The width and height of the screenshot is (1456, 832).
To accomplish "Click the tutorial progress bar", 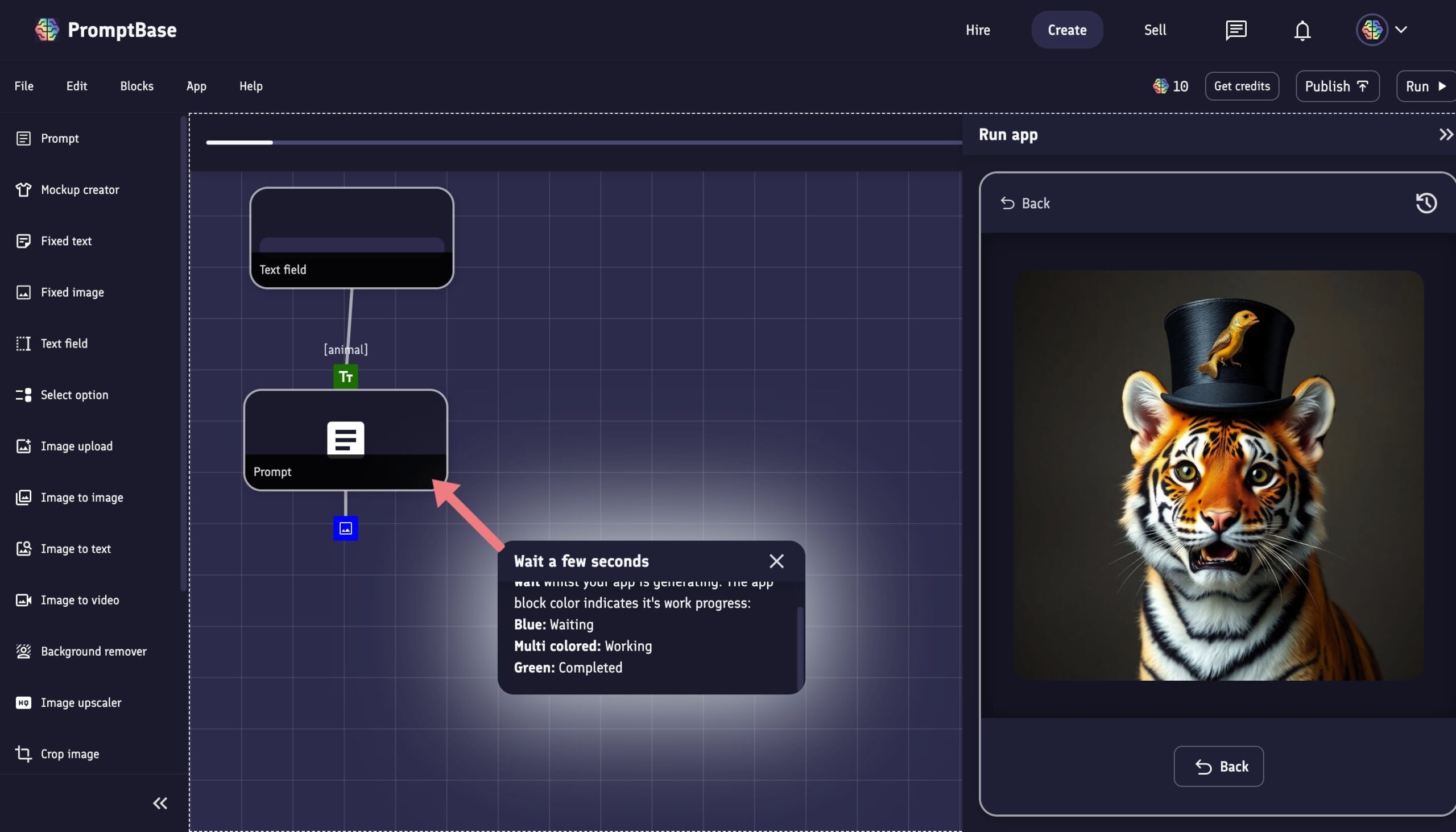I will 583,142.
